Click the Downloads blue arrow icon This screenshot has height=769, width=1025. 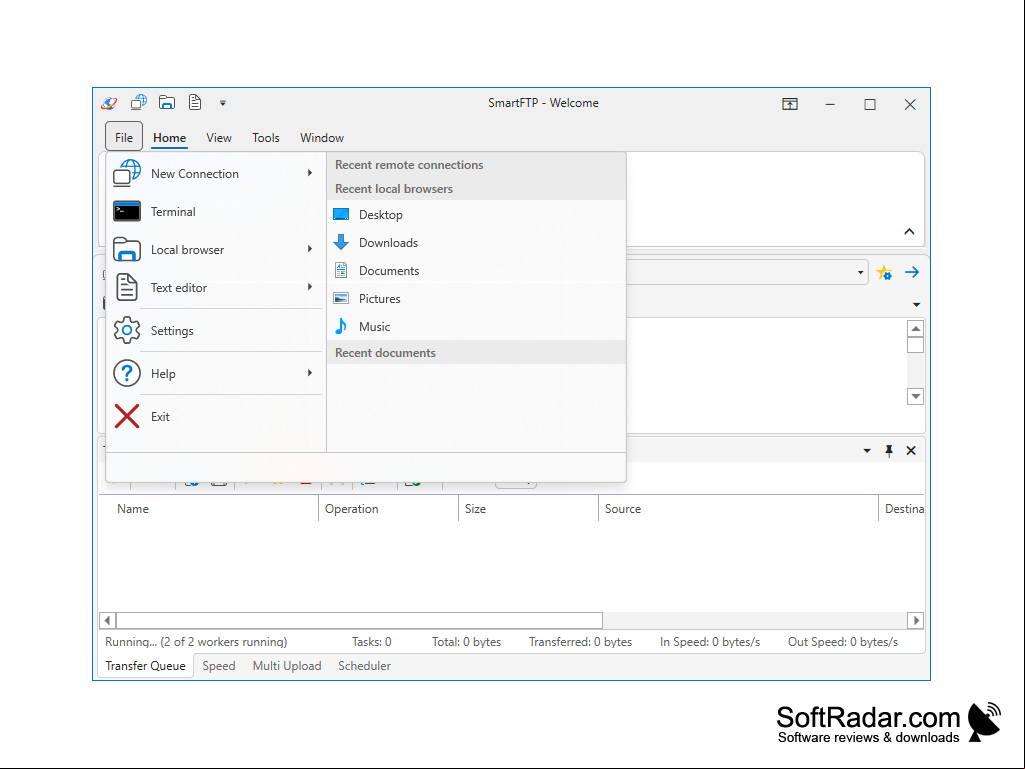pyautogui.click(x=341, y=243)
